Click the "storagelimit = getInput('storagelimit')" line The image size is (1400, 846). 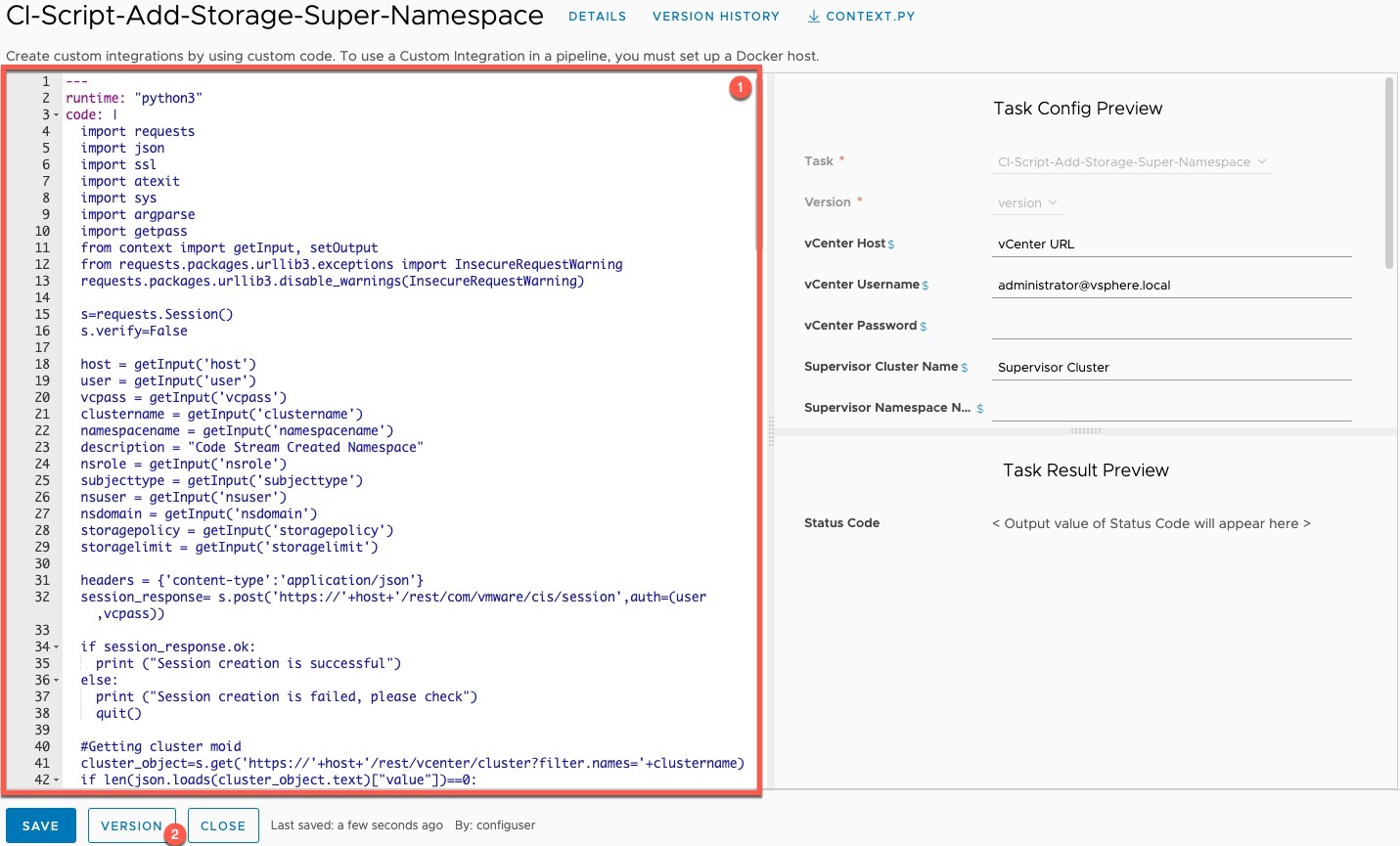coord(230,547)
